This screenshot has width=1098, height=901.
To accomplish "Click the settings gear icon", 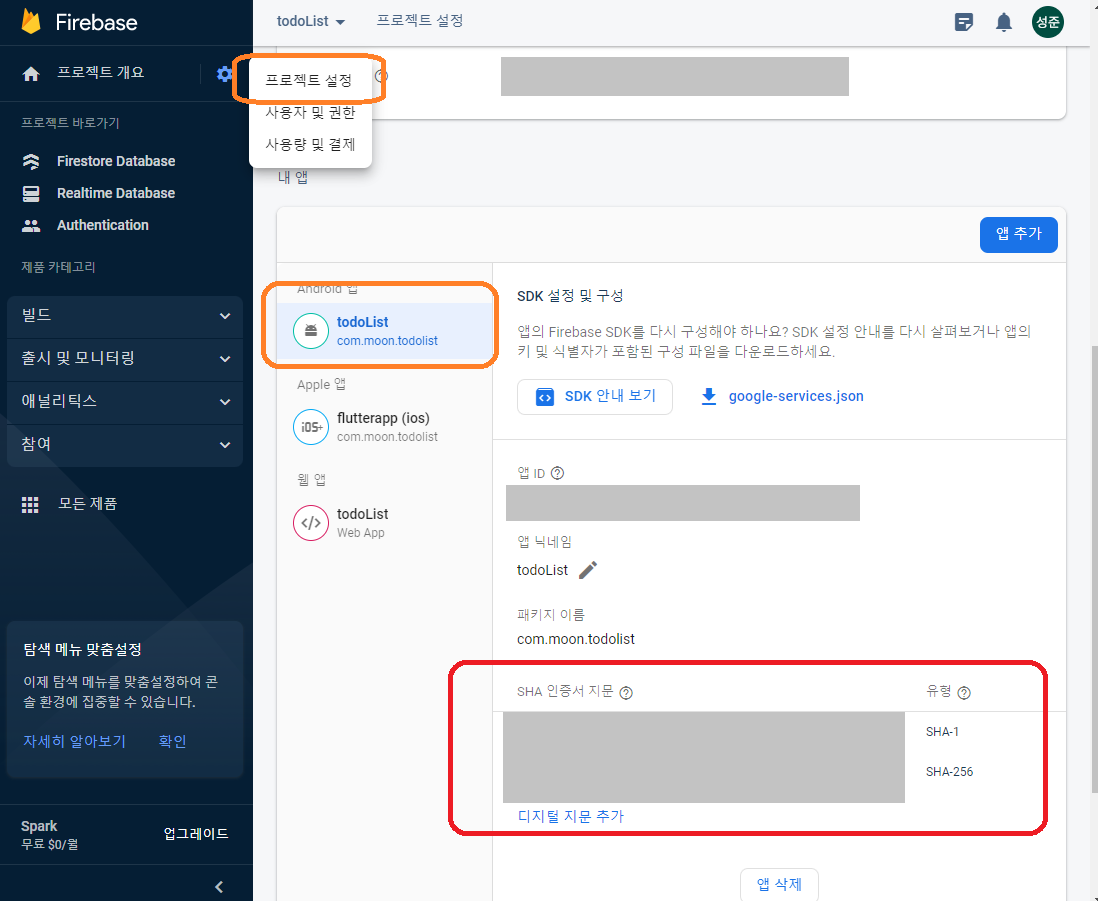I will (224, 74).
